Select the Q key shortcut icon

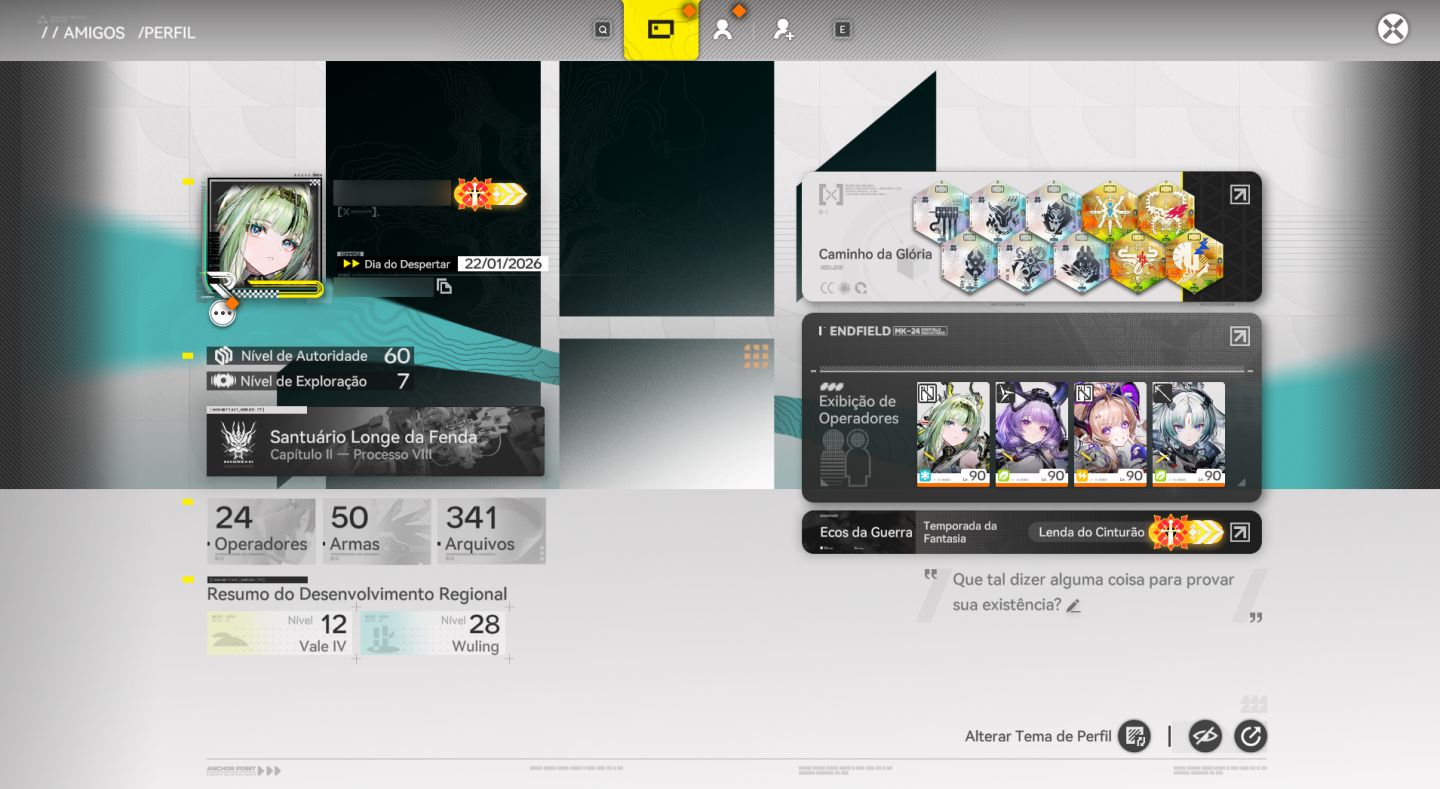point(602,30)
